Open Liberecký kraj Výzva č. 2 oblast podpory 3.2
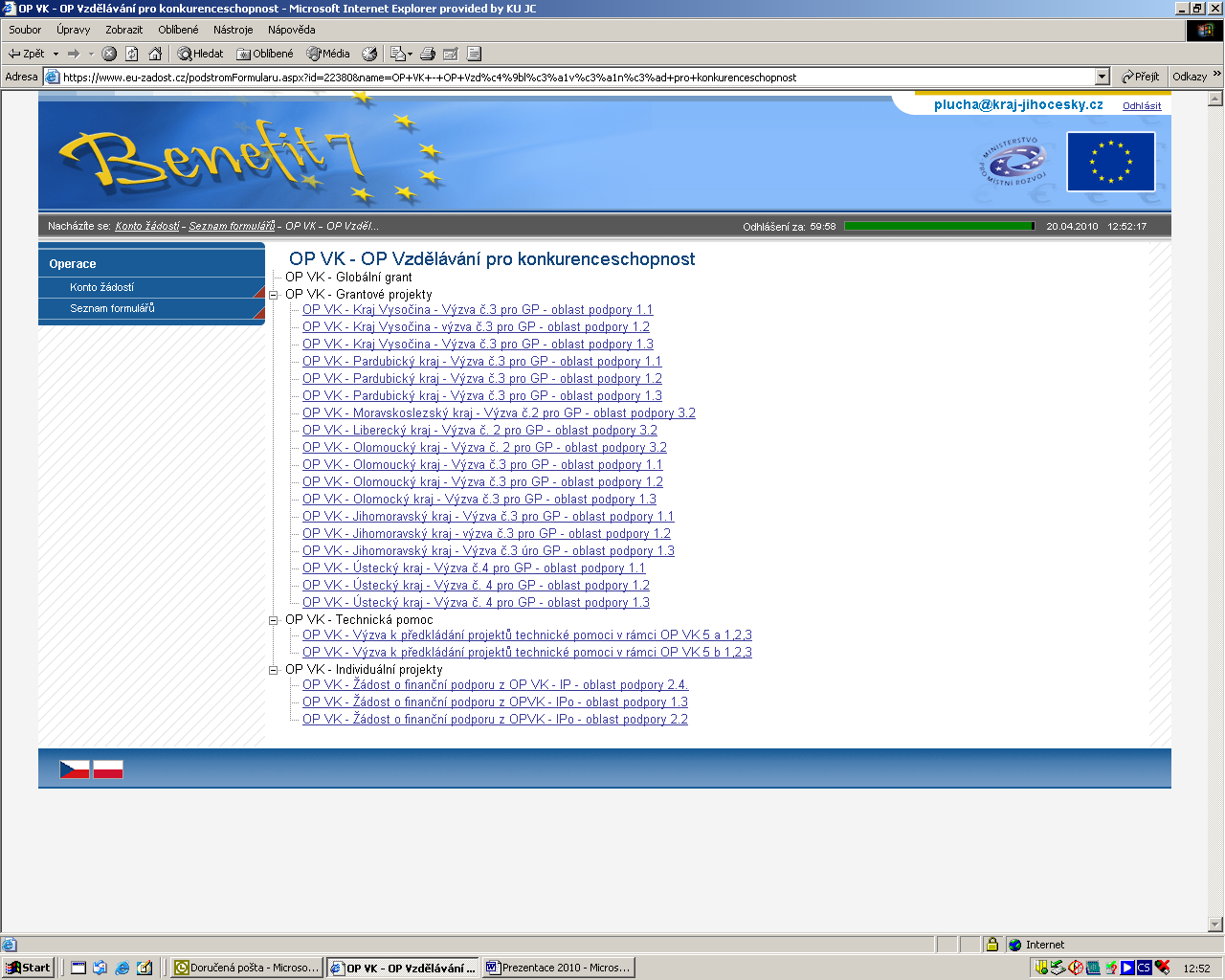Screen dimensions: 1225x980 479,431
